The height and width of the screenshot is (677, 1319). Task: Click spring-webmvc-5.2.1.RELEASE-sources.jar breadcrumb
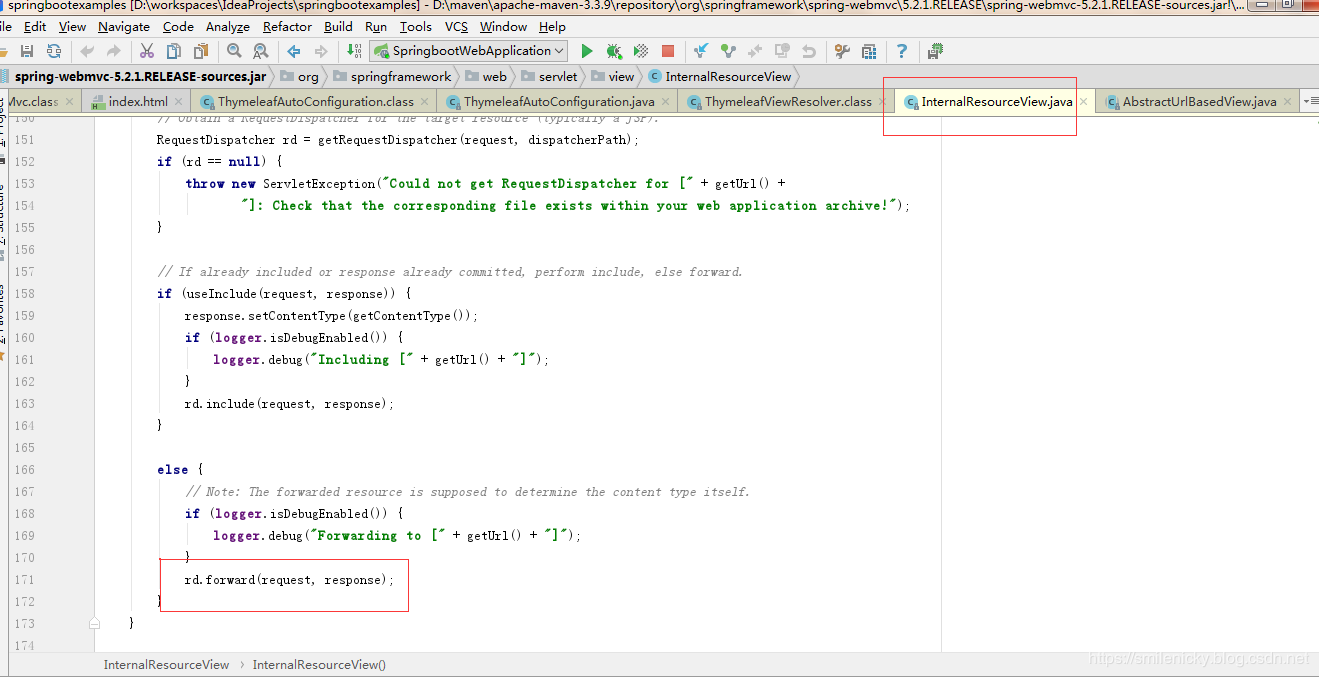(x=140, y=76)
